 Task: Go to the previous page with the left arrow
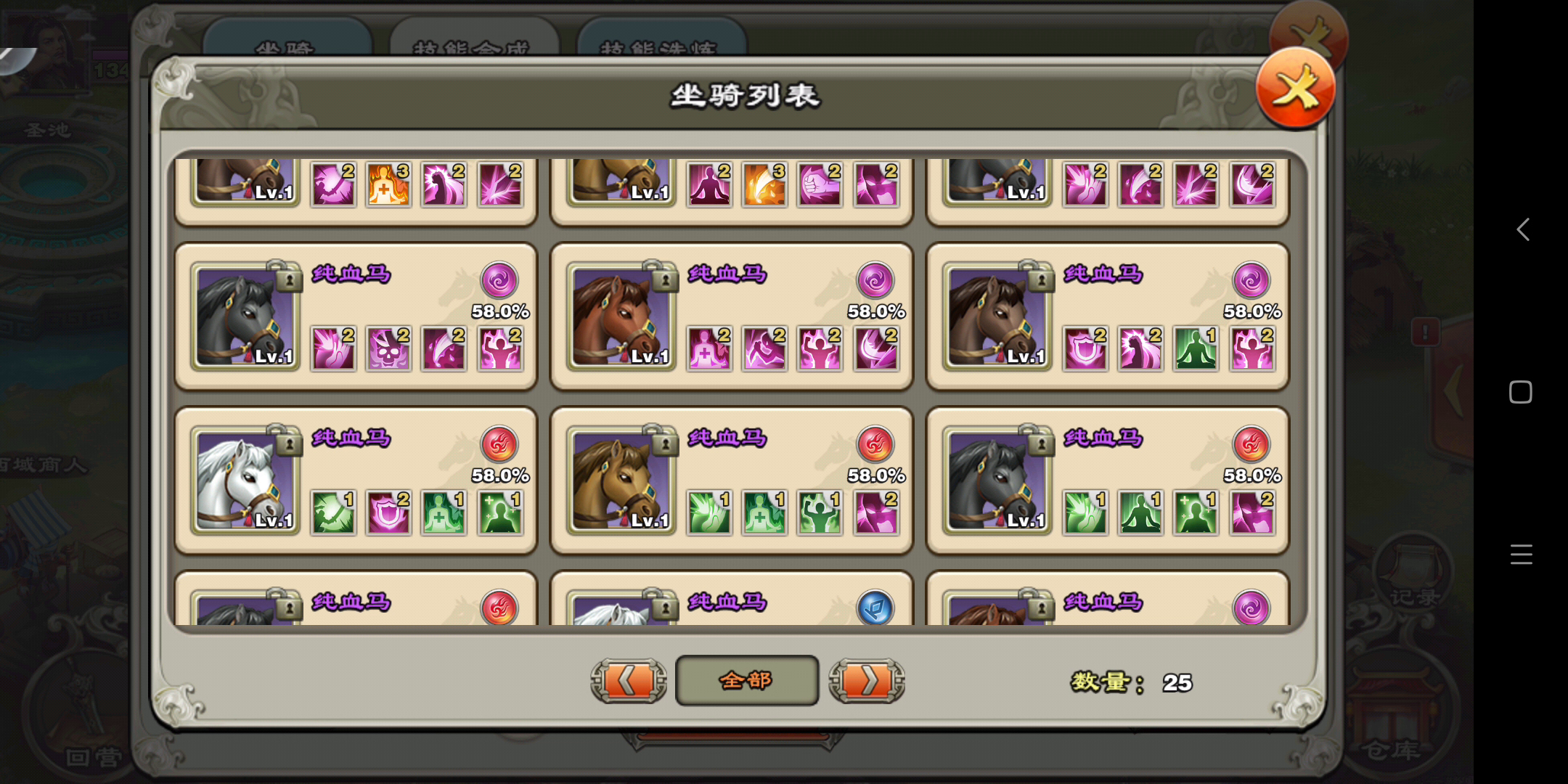pos(629,681)
